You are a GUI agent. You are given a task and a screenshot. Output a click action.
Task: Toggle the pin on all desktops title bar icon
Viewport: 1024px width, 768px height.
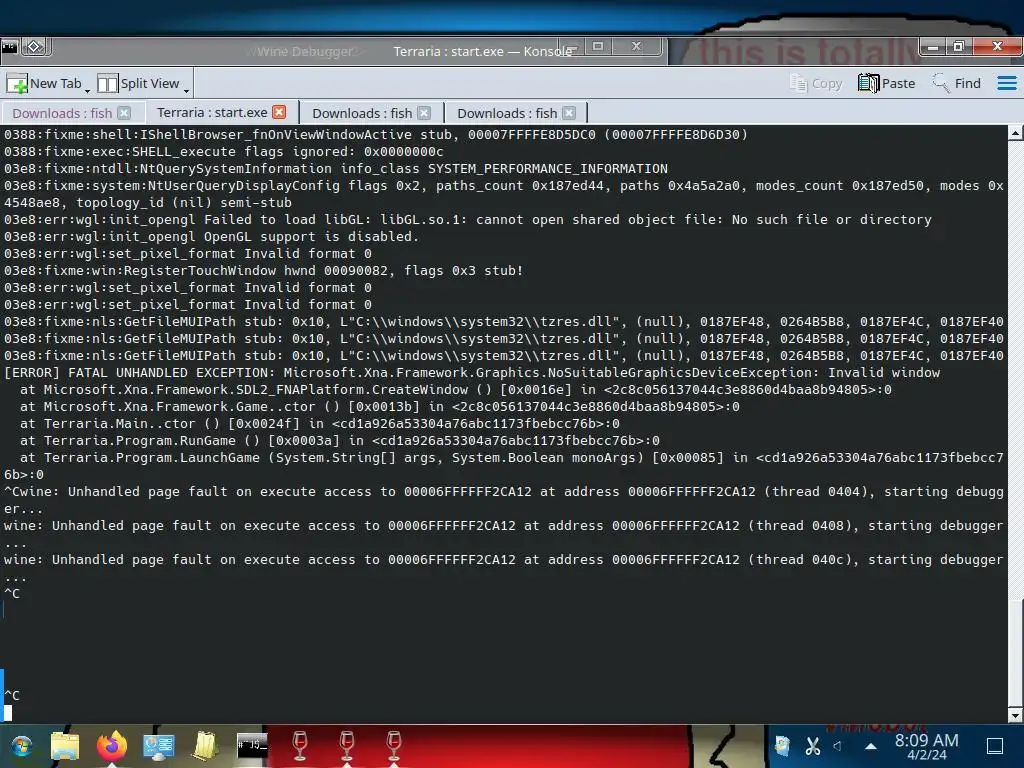coord(35,47)
